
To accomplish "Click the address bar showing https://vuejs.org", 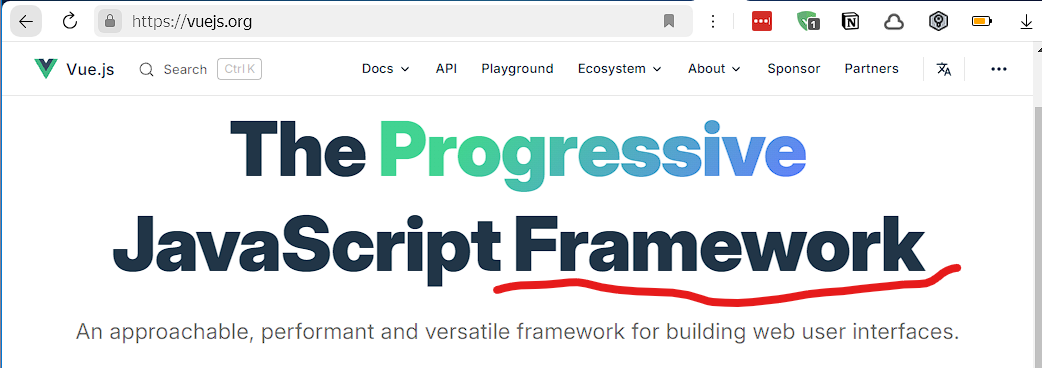I will coord(392,22).
